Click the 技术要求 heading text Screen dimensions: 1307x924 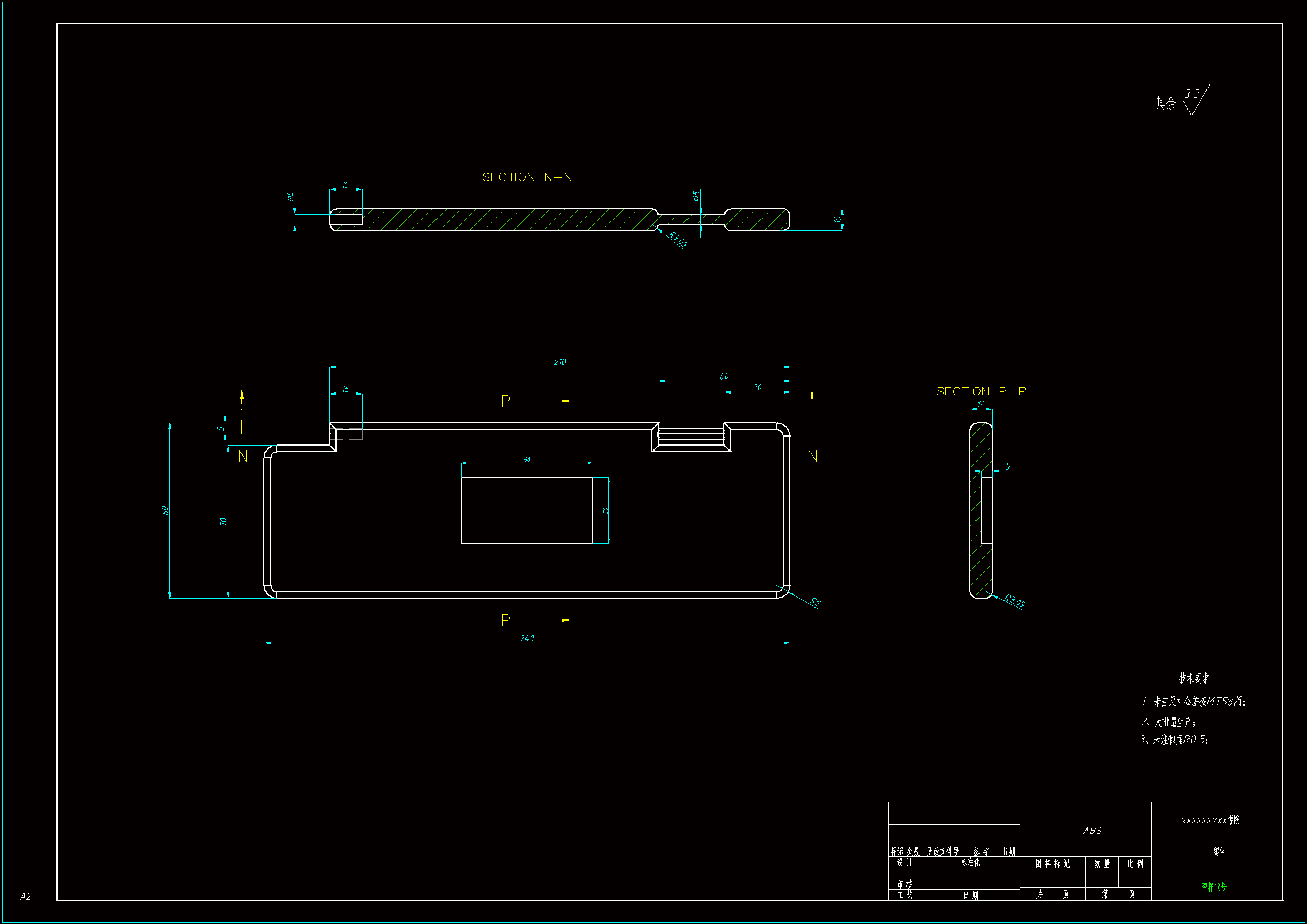click(1194, 678)
